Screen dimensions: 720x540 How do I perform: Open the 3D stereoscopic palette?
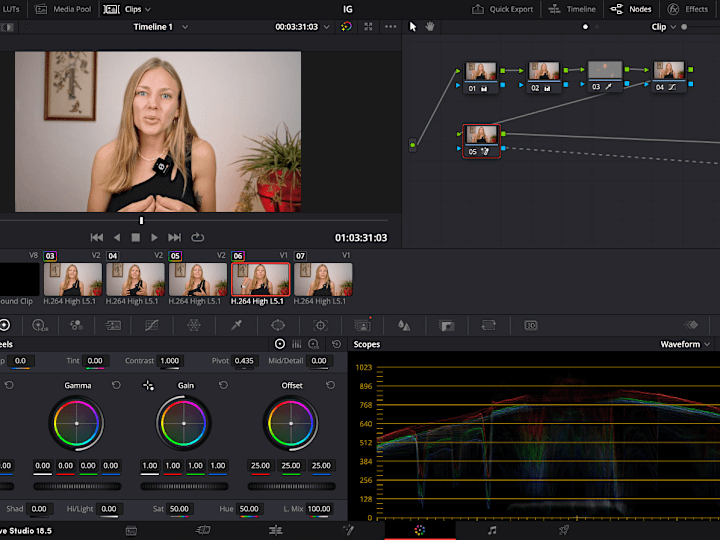pos(531,326)
